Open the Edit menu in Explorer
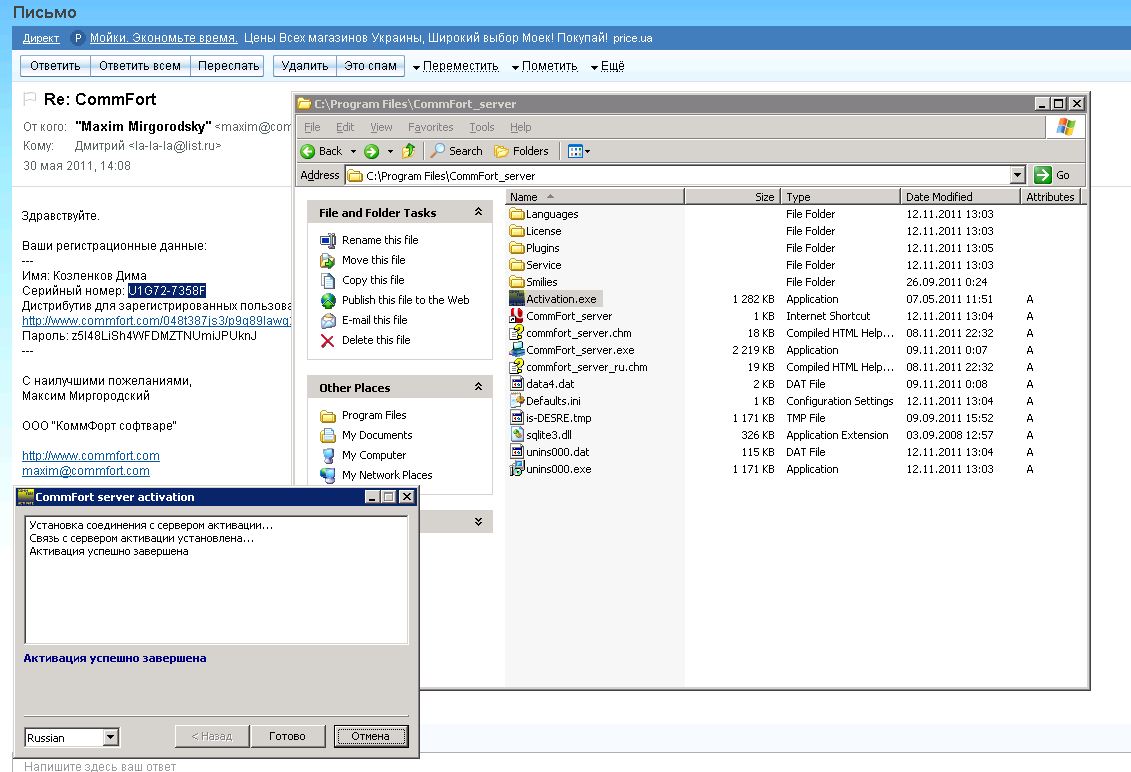 345,127
